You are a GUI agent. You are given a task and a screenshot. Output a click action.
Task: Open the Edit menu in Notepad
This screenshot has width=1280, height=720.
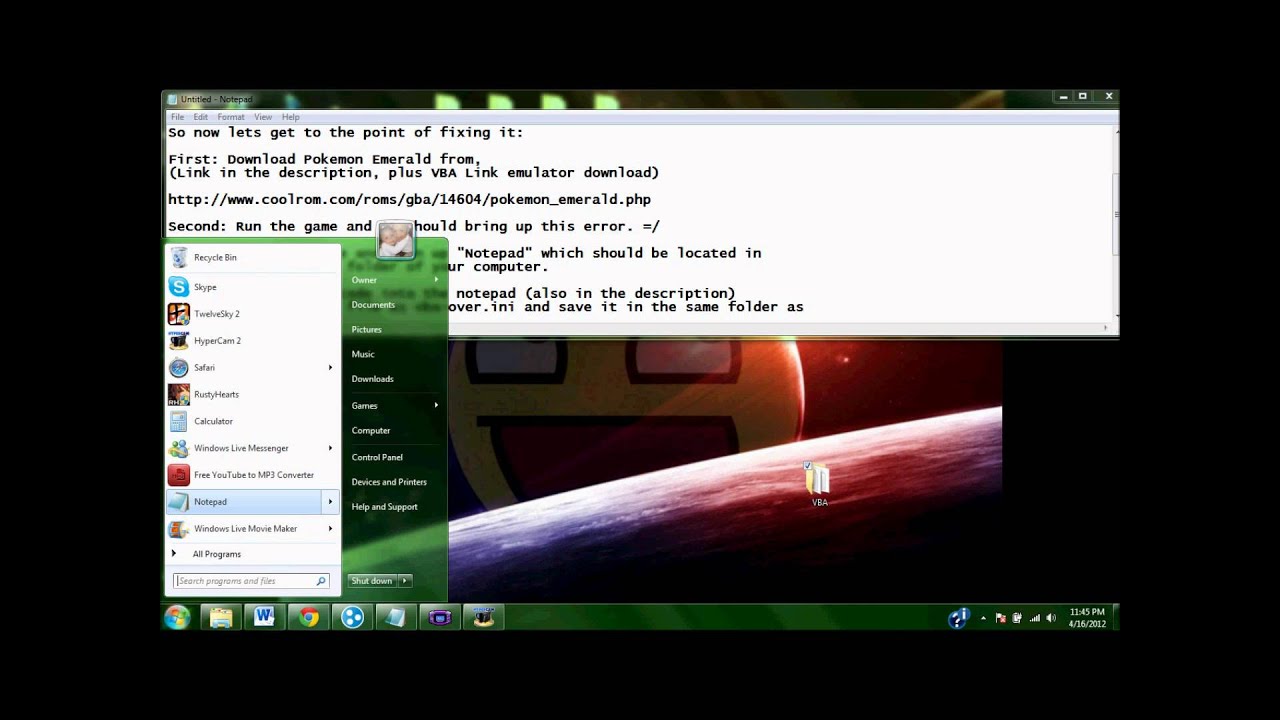(x=201, y=117)
